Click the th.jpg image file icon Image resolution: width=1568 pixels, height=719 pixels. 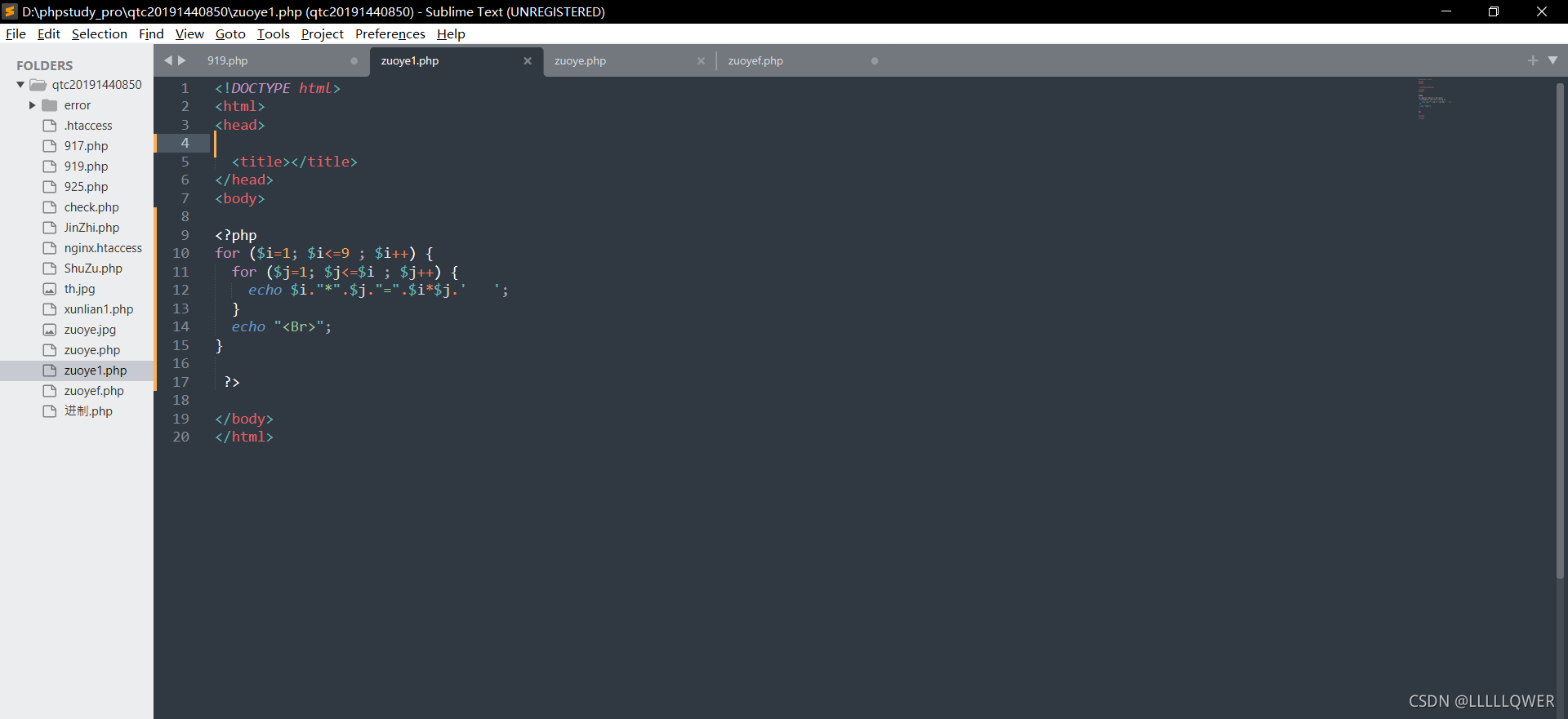coord(50,289)
